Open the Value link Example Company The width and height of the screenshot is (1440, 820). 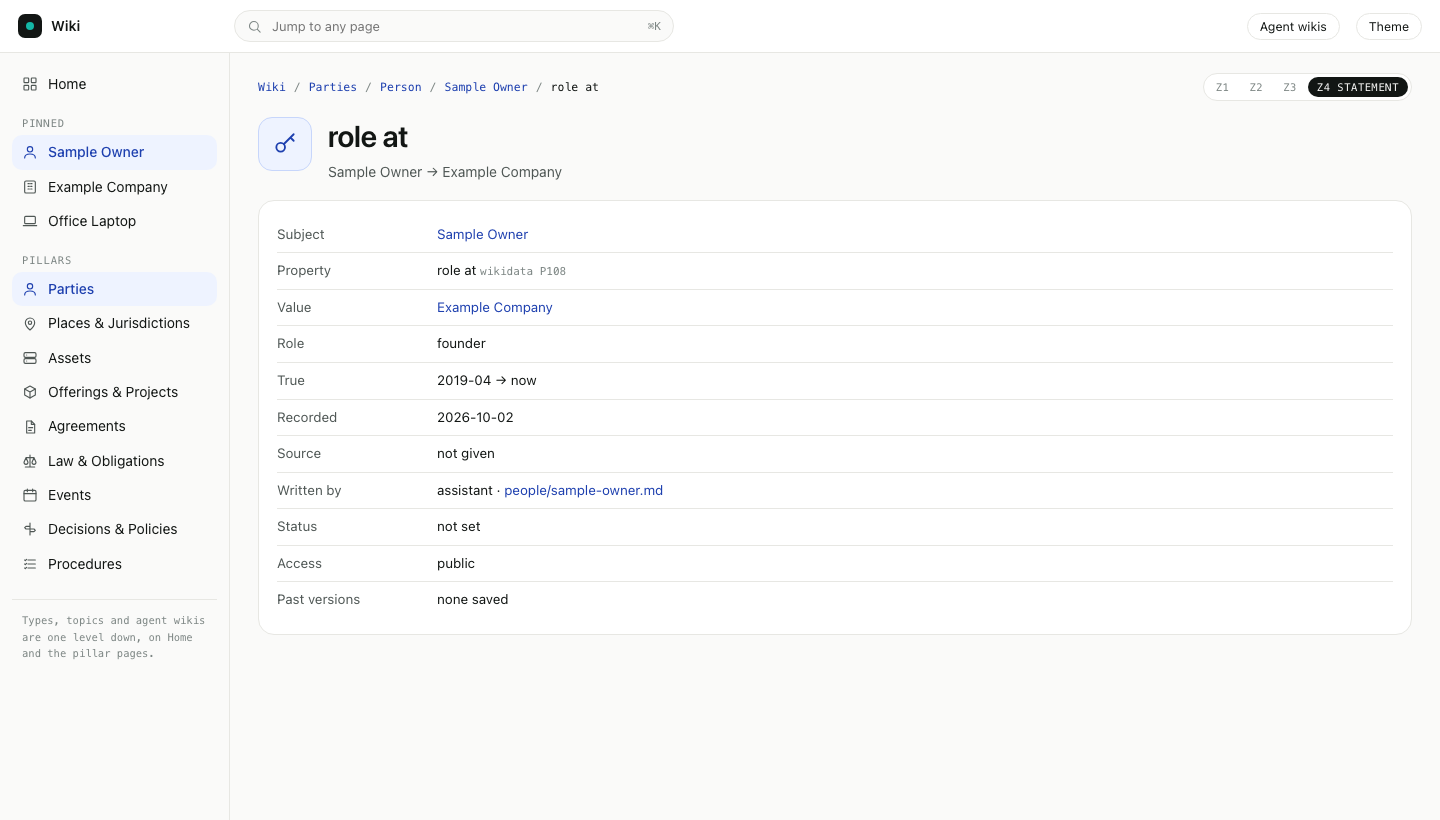[495, 307]
